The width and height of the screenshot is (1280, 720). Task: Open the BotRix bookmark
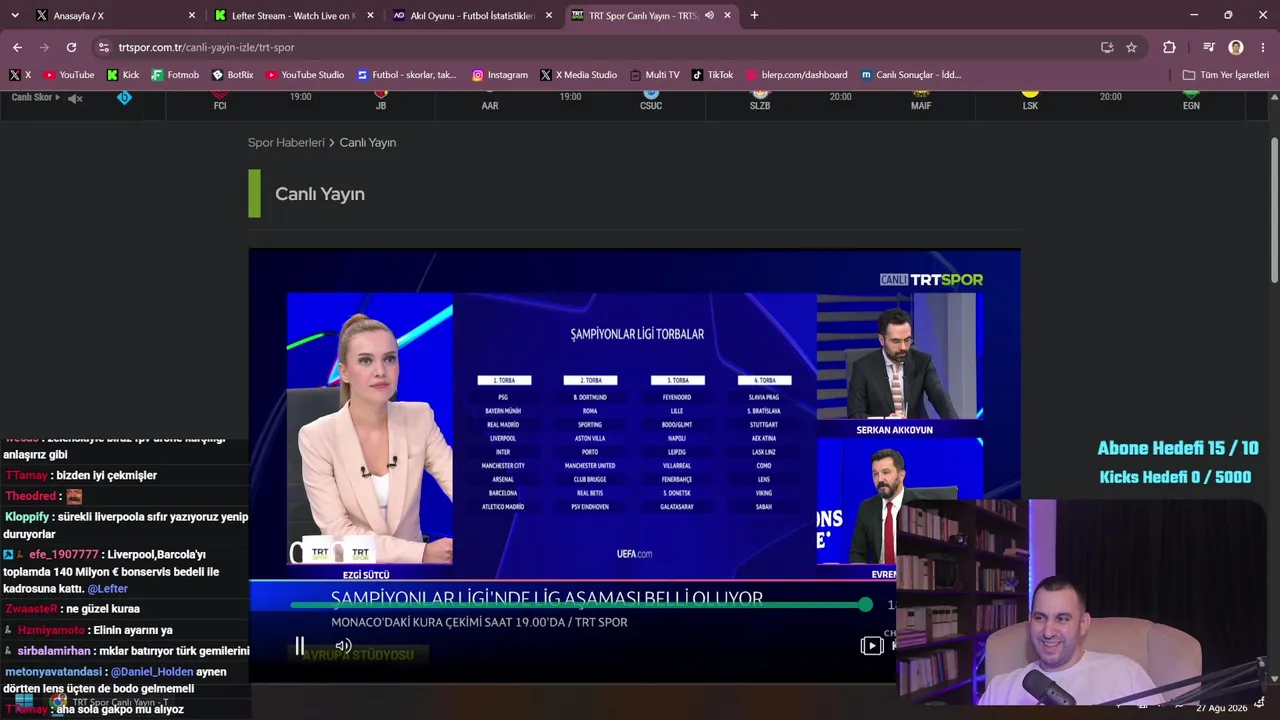point(232,75)
